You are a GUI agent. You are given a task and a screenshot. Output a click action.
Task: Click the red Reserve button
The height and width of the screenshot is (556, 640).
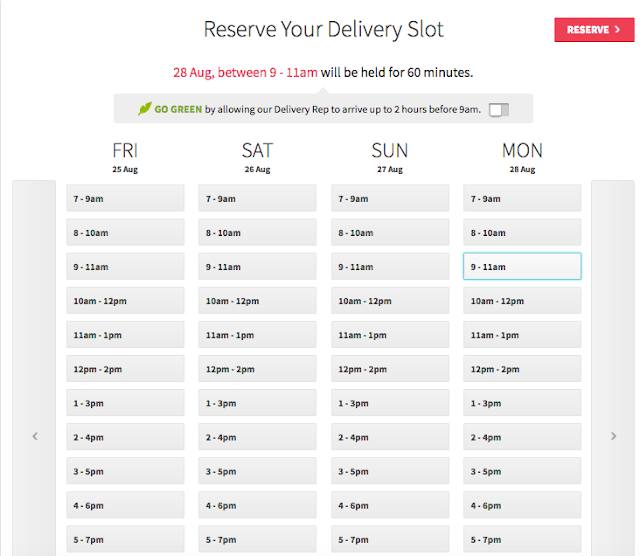(593, 30)
